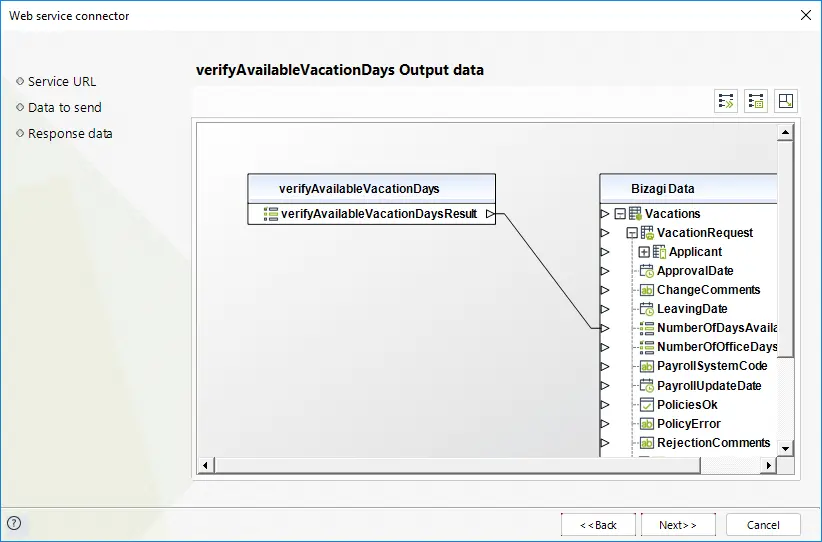This screenshot has width=822, height=542.
Task: Click the ChangeComments text attribute icon
Action: (647, 290)
